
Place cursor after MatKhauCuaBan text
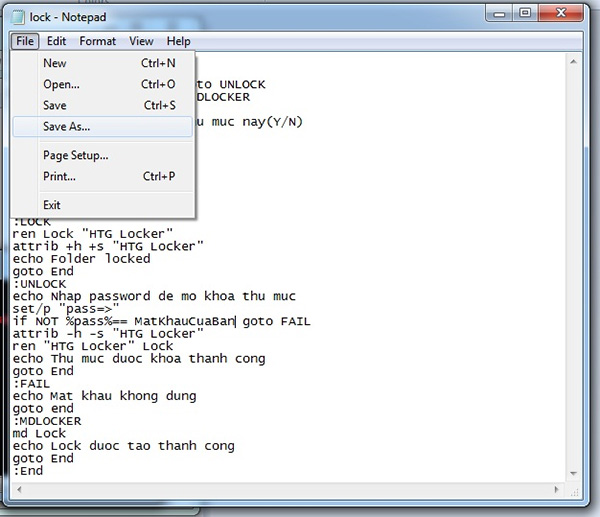(x=235, y=321)
